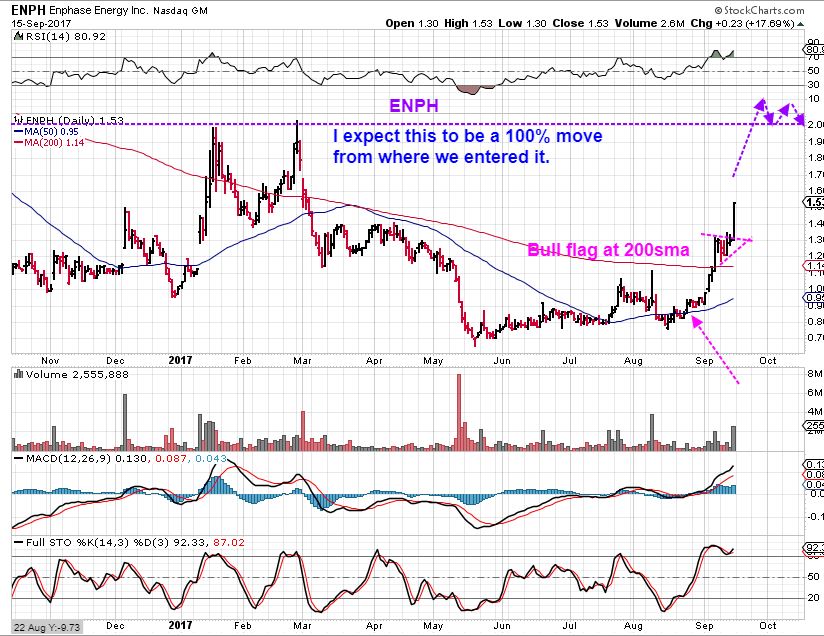
Task: Click the 6M volume axis label
Action: (815, 393)
